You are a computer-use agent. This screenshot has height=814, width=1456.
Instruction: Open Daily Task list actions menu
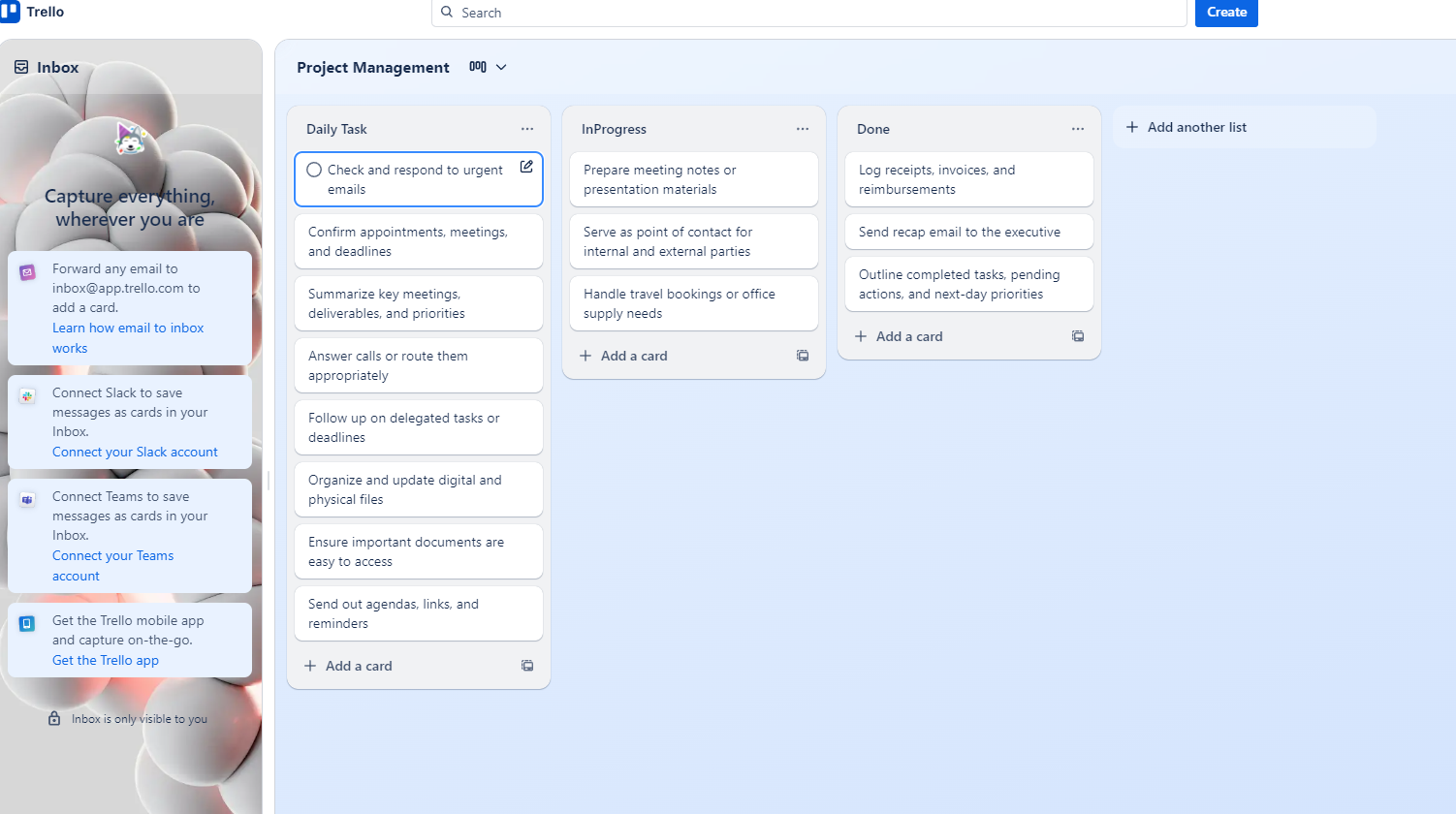[x=527, y=129]
